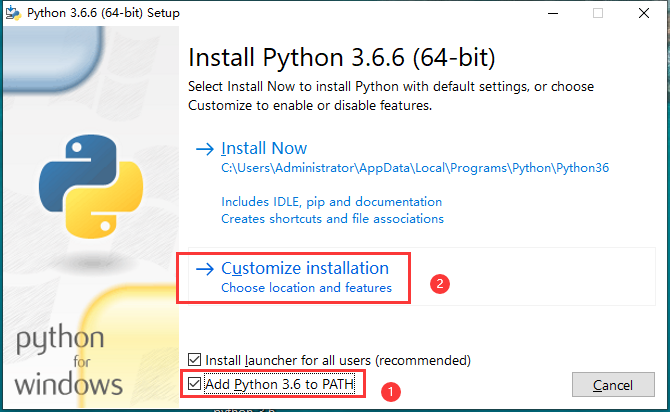Choose Customize installation

click(305, 269)
